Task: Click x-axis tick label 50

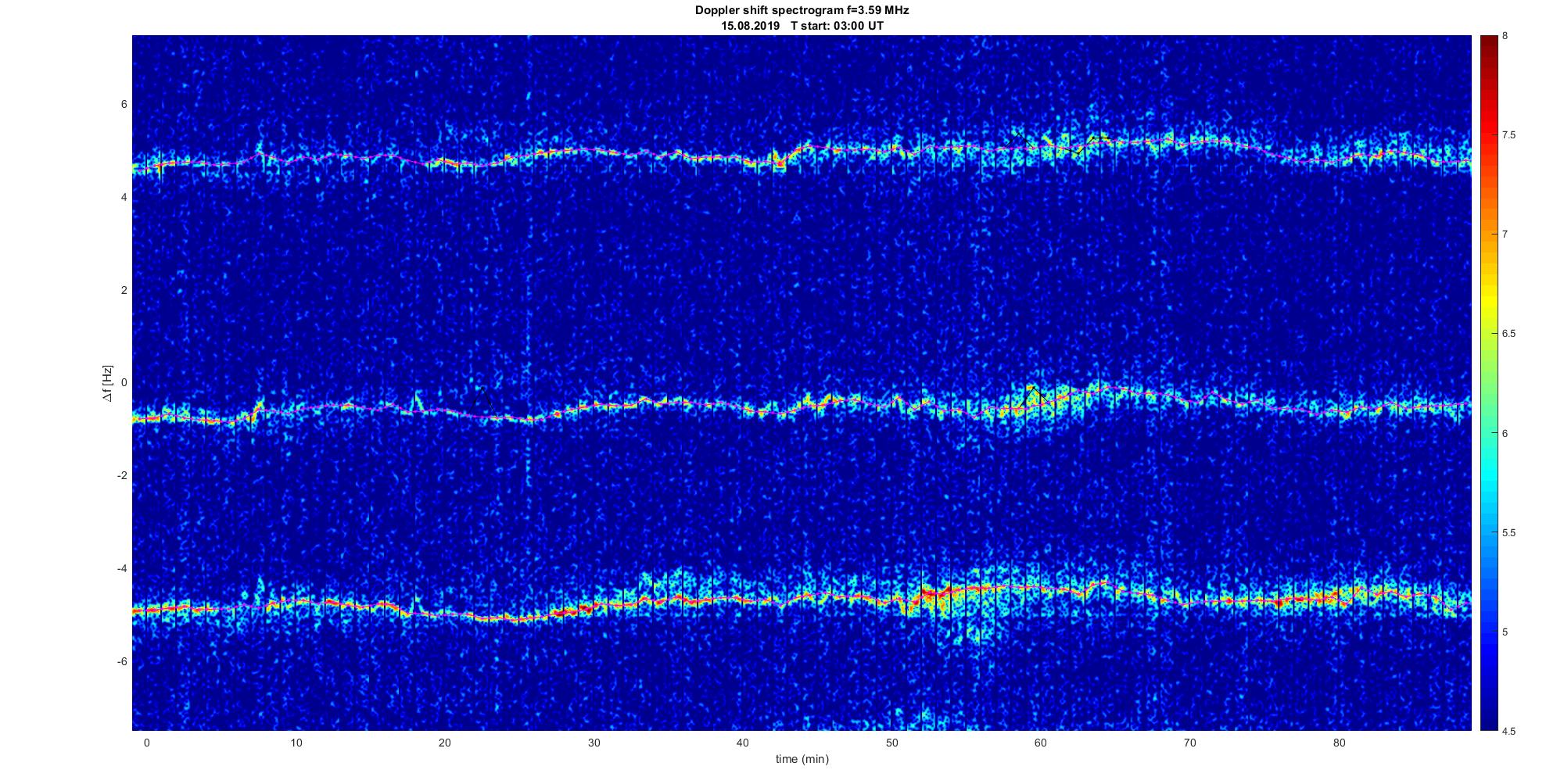Action: [892, 743]
